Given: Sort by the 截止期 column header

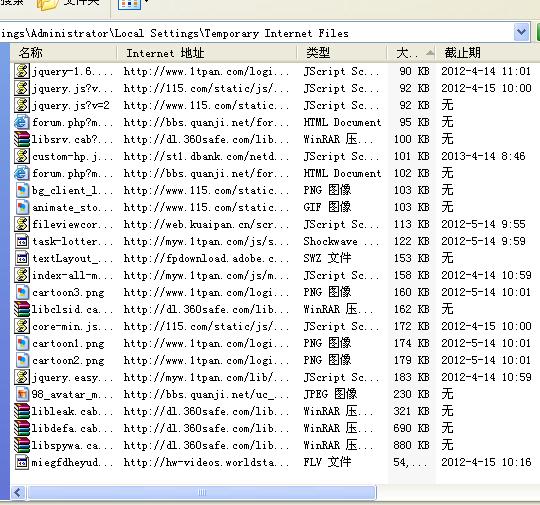Looking at the screenshot, I should point(488,53).
